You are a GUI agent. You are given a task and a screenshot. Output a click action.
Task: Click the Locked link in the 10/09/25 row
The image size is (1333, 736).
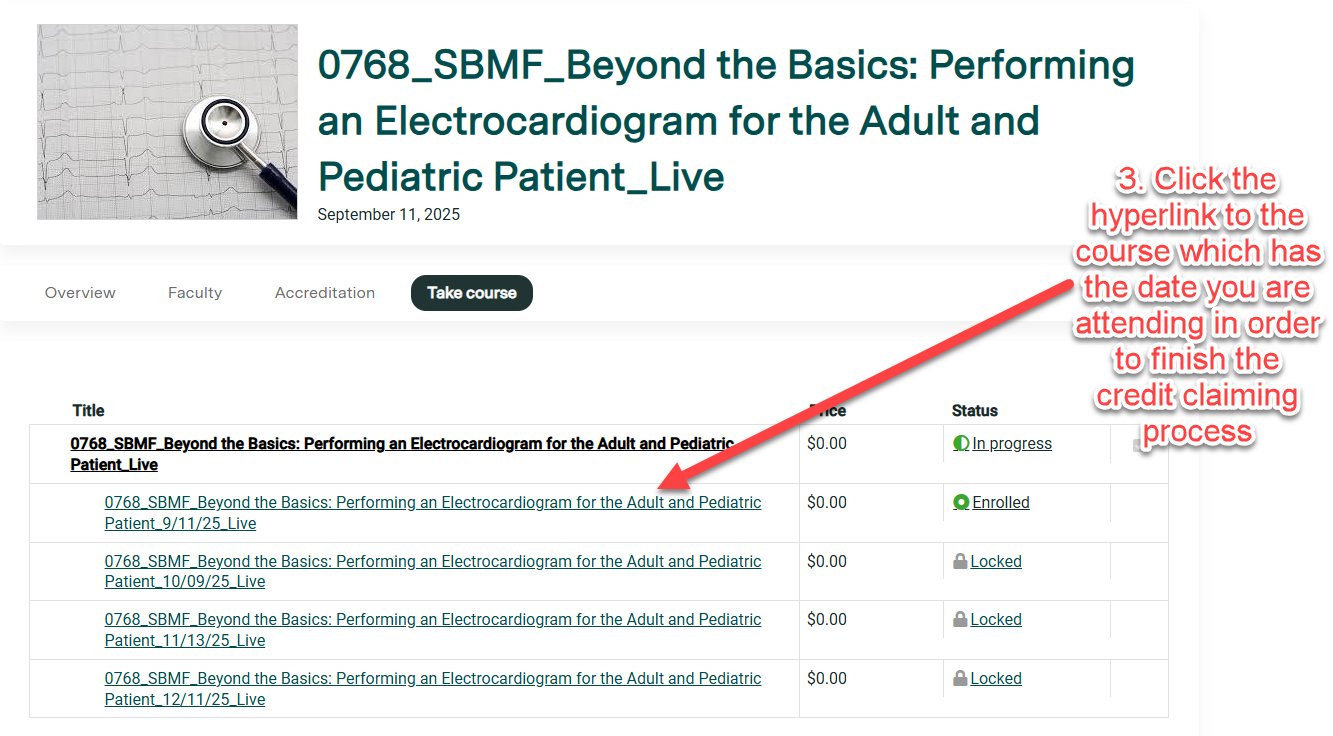996,562
